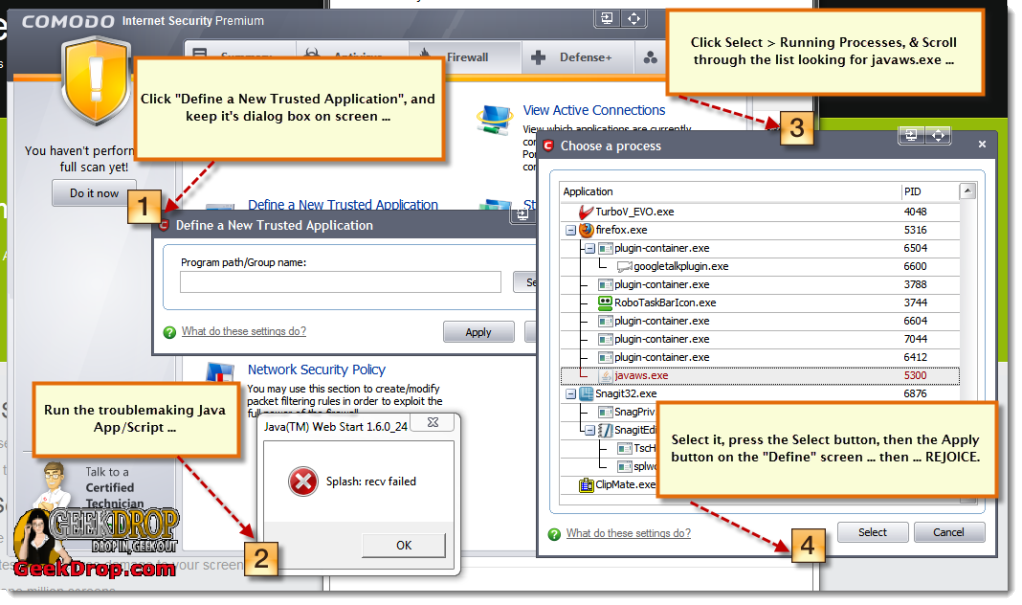Open the Firewall tab

point(465,57)
